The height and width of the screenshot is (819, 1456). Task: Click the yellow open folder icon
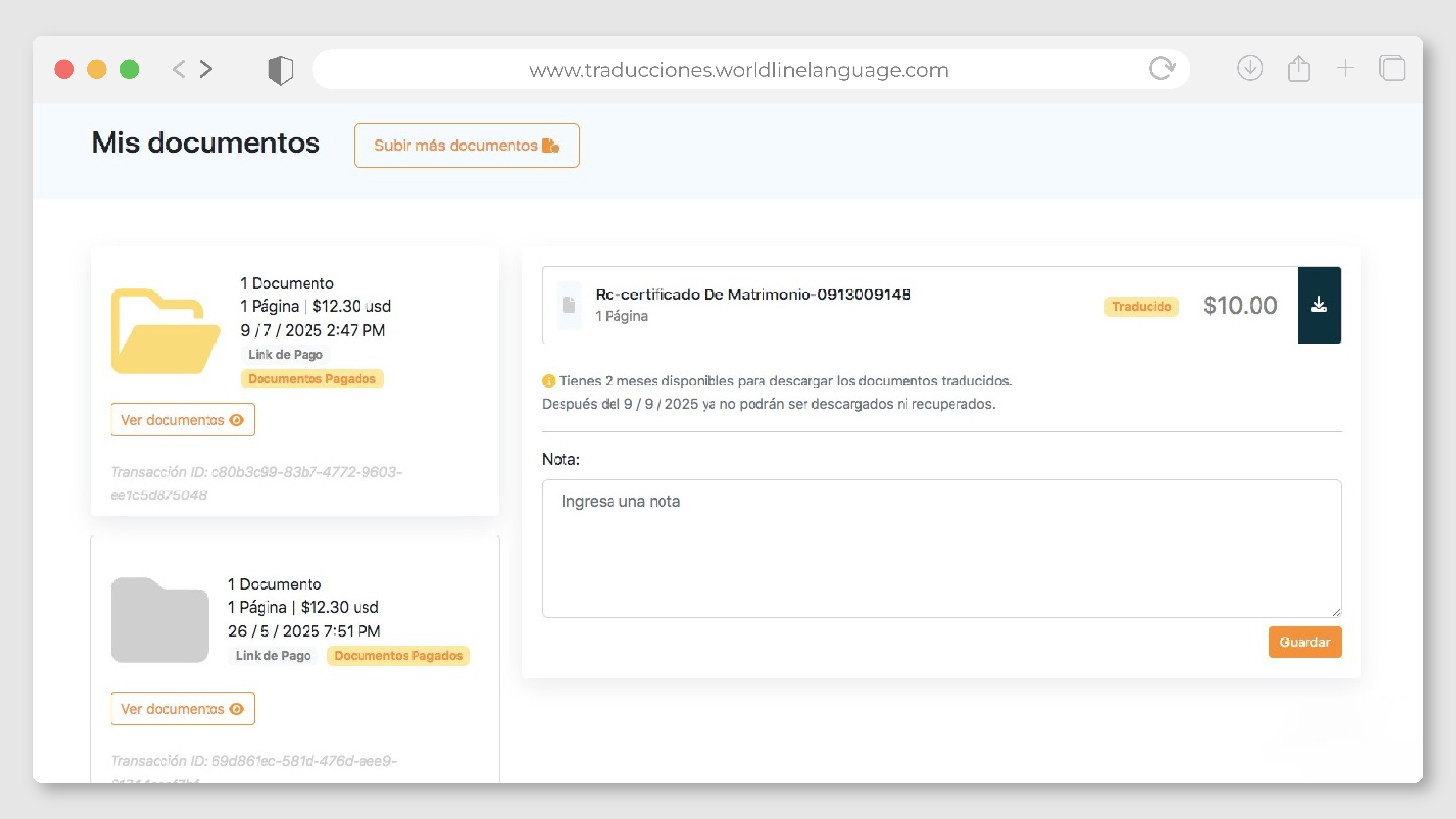click(165, 331)
